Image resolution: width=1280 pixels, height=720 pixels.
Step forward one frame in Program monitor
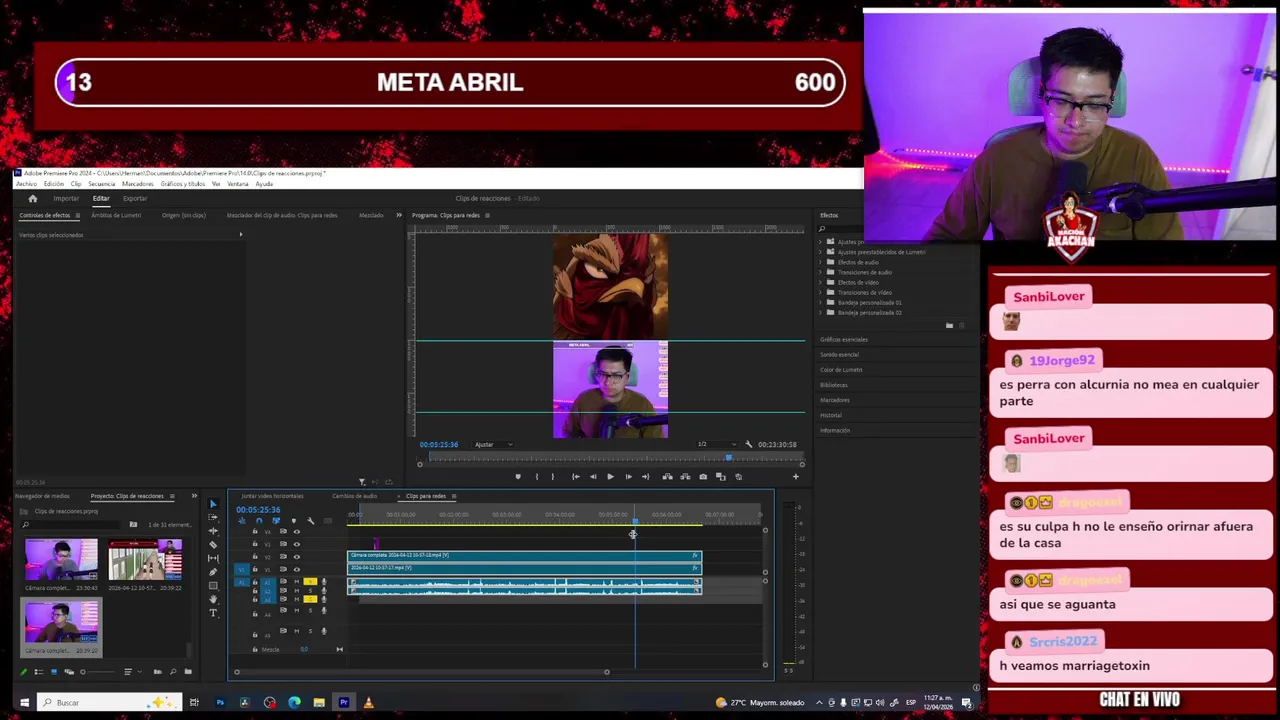tap(628, 477)
